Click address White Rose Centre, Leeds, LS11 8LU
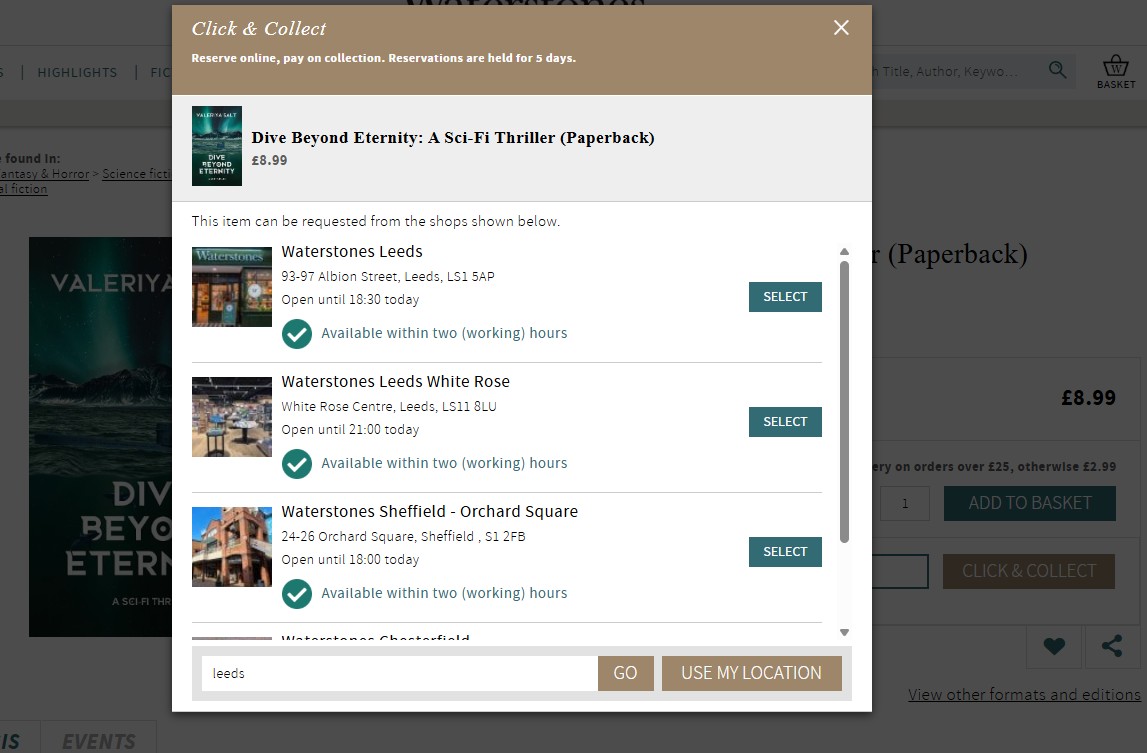 pos(389,407)
